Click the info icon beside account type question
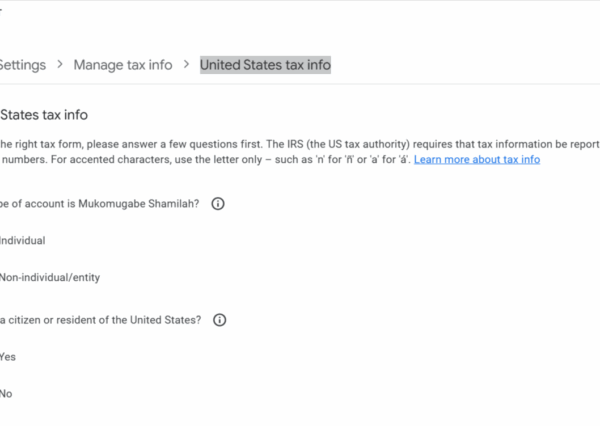 point(218,204)
